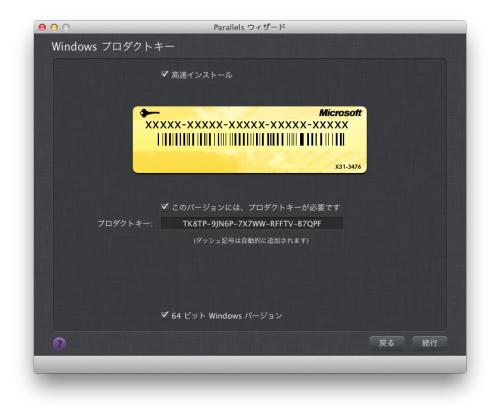Minimize the Parallels wizard with yellow button

(54, 27)
